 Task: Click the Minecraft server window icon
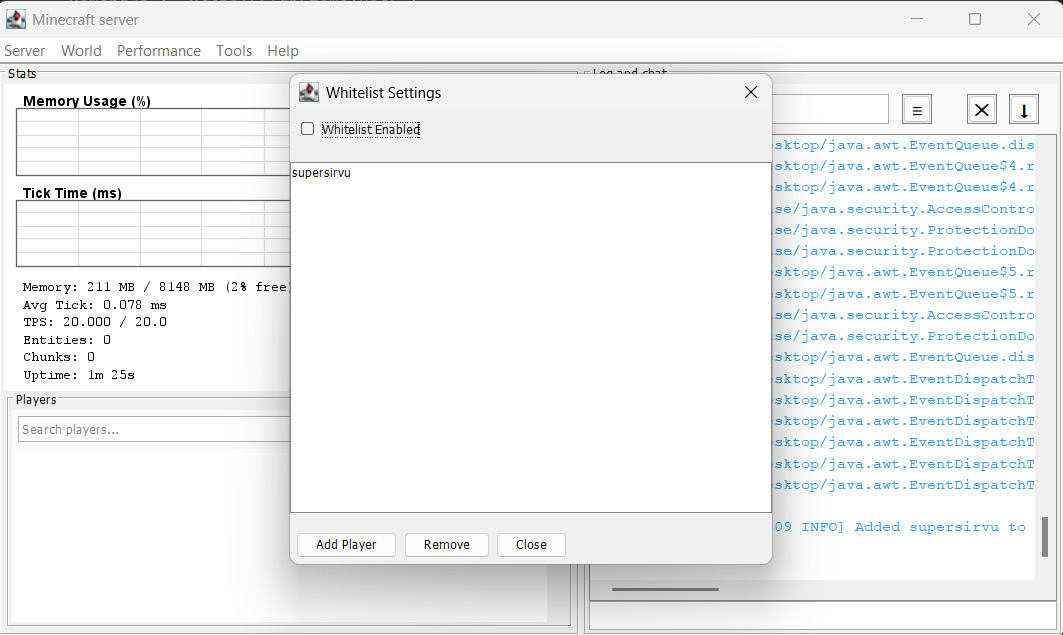pos(16,19)
